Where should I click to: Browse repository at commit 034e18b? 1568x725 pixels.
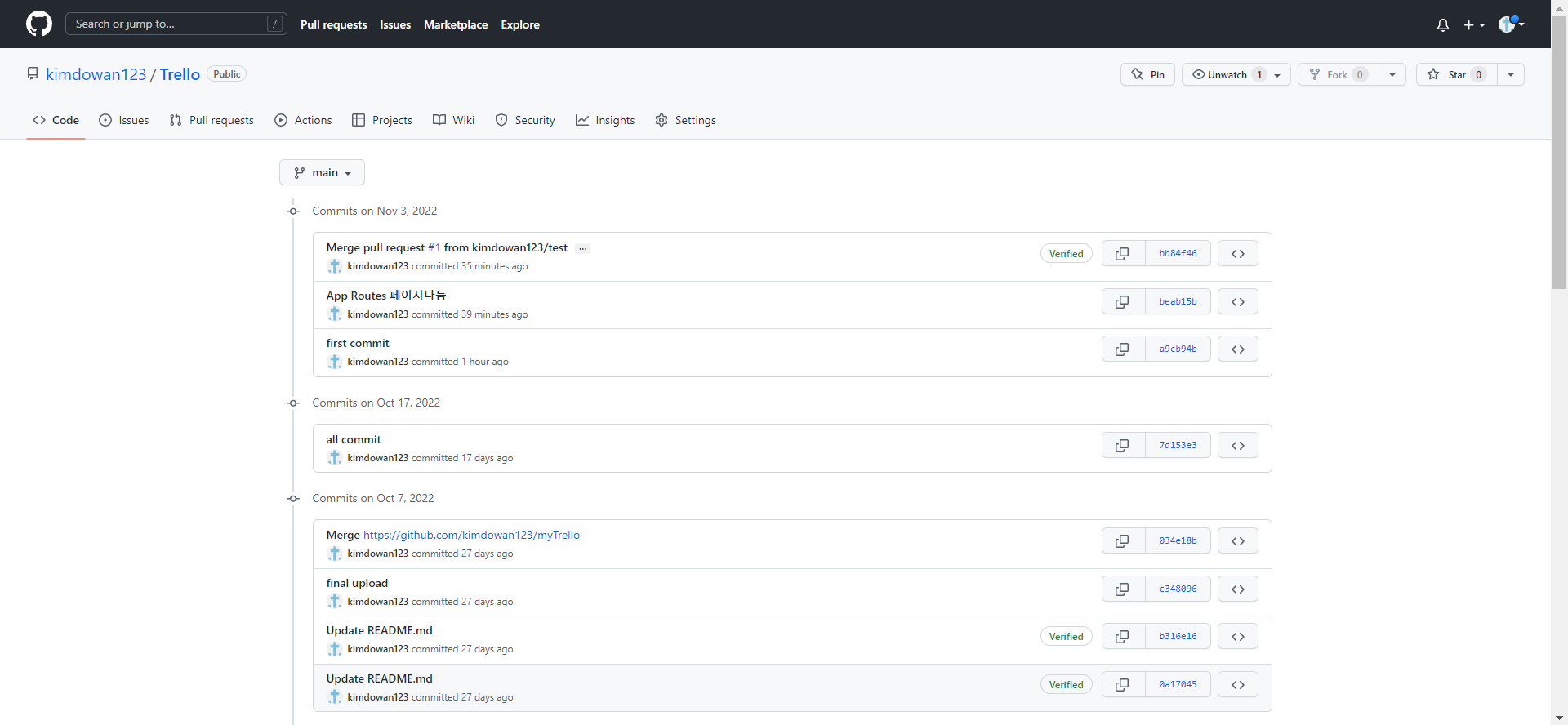point(1238,541)
